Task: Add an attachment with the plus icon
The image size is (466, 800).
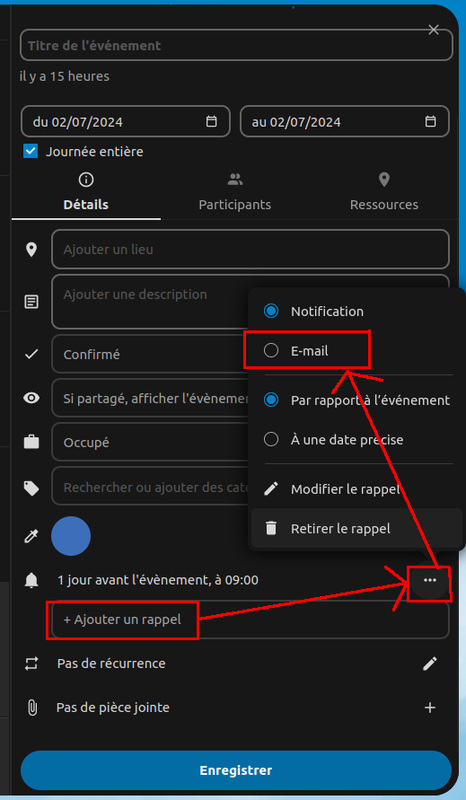Action: tap(430, 708)
